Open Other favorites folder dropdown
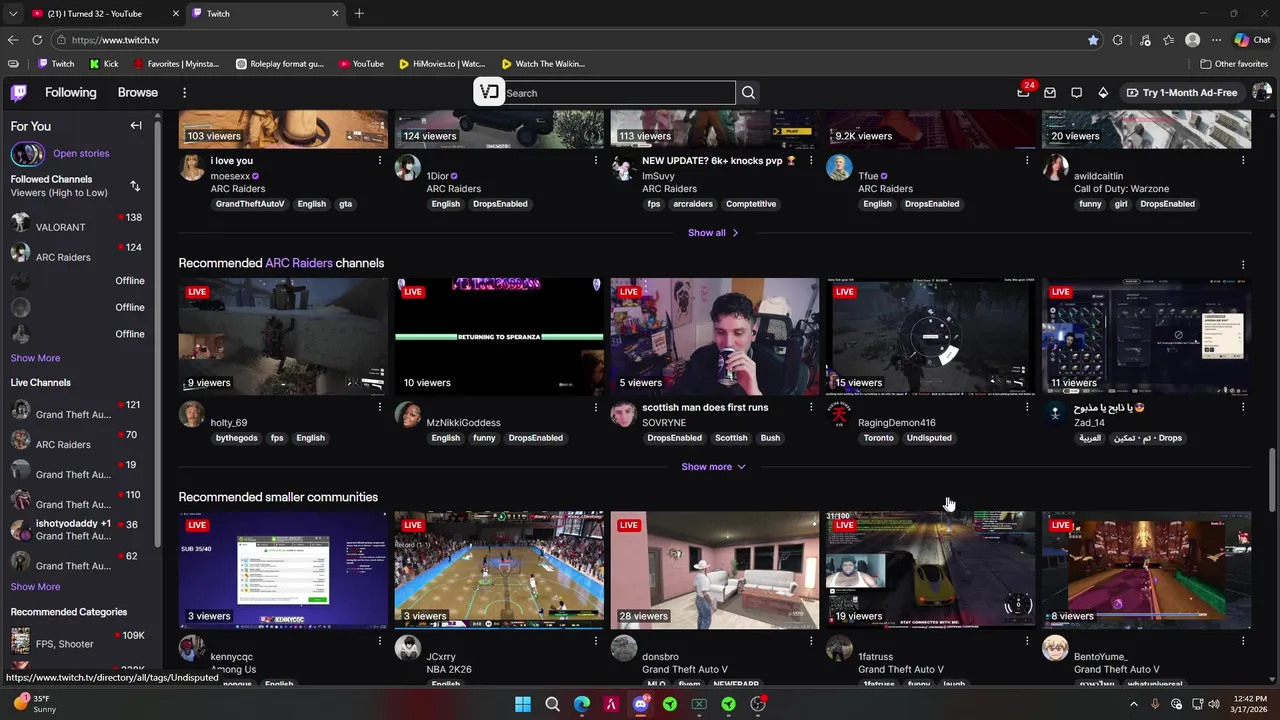This screenshot has height=720, width=1280. pyautogui.click(x=1234, y=64)
